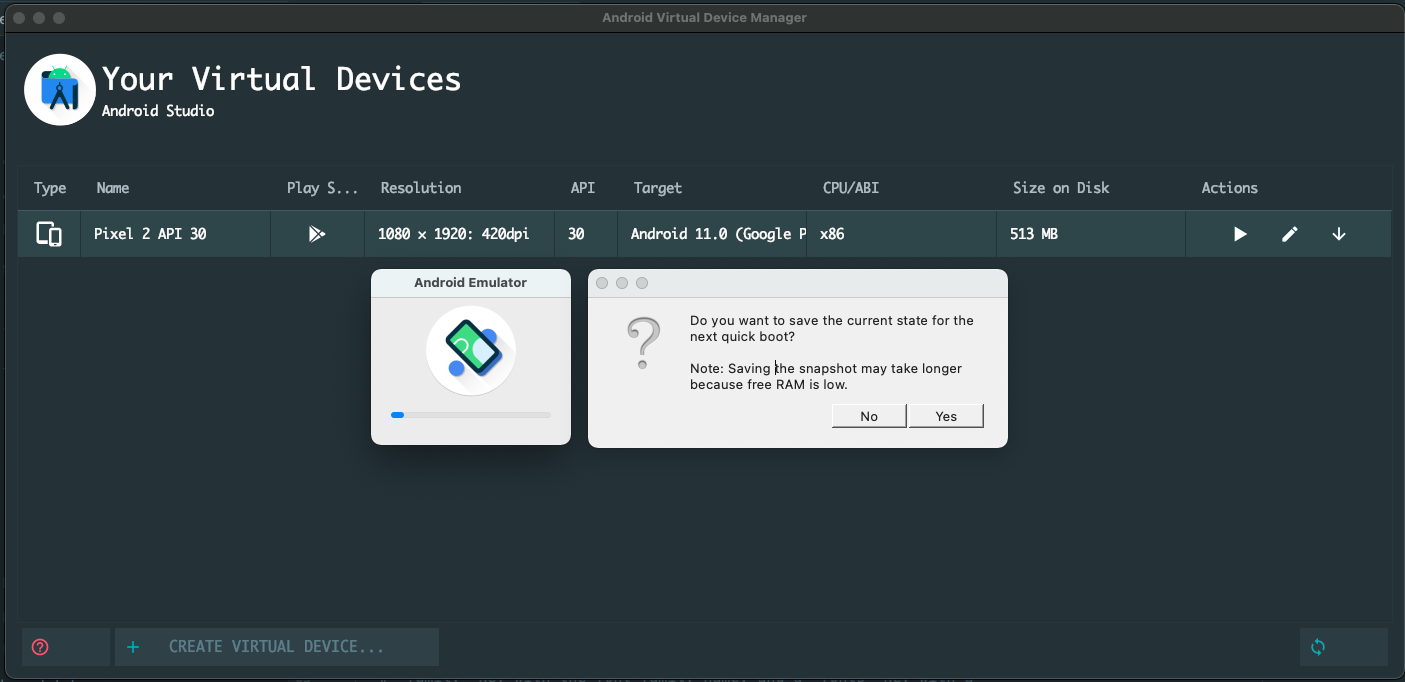Click the 1080 × 1920: 420dpi resolution cell
Image resolution: width=1405 pixels, height=682 pixels.
coord(459,234)
